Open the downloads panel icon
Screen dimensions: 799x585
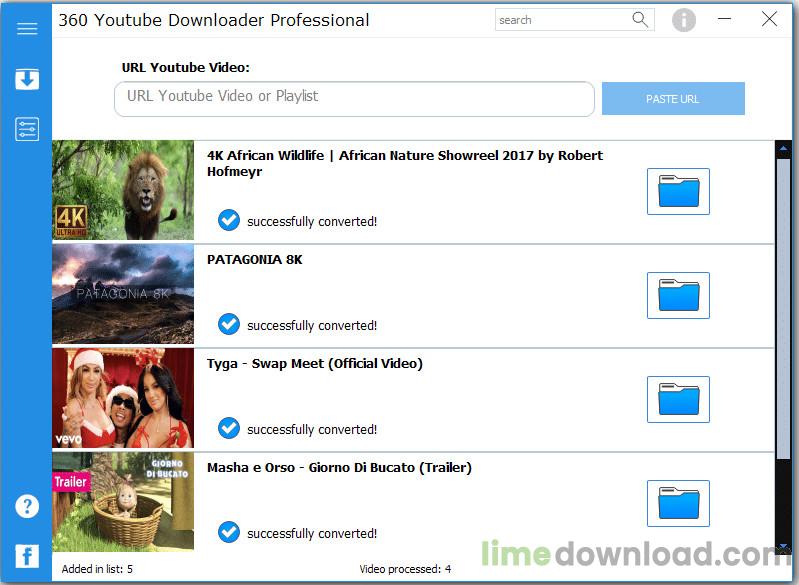point(27,80)
